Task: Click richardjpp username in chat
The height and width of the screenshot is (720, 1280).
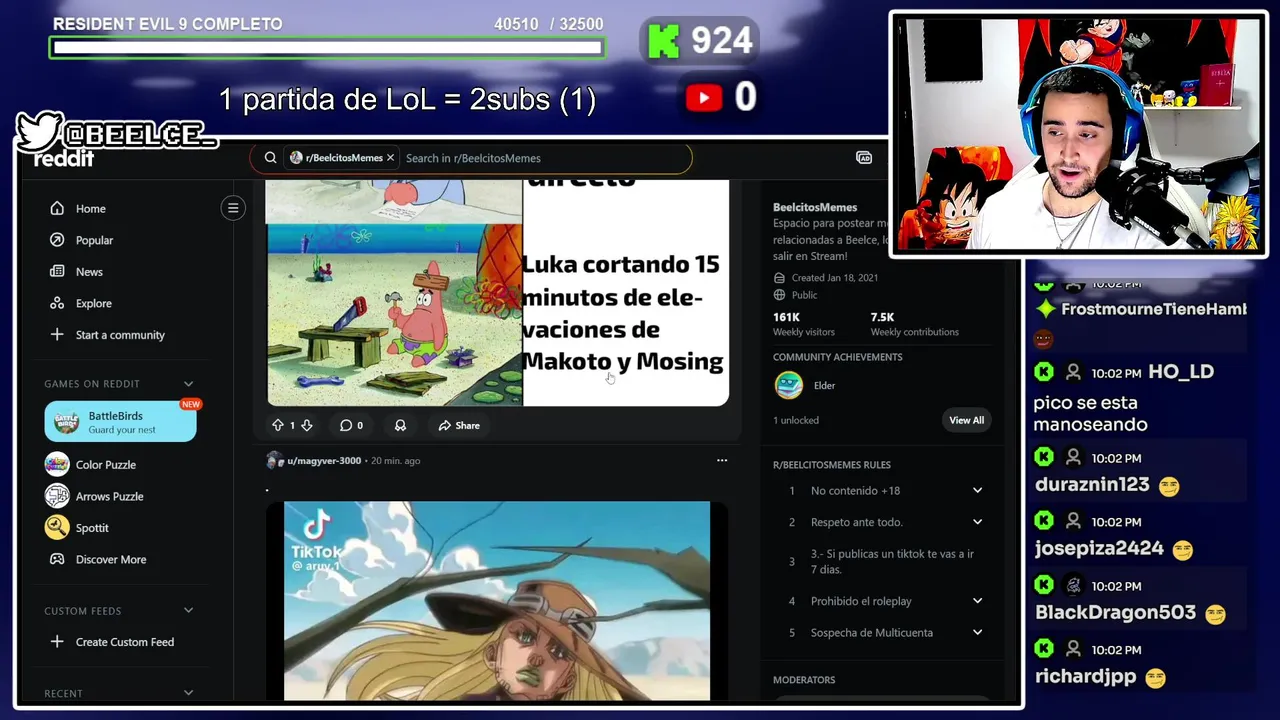Action: [1085, 676]
